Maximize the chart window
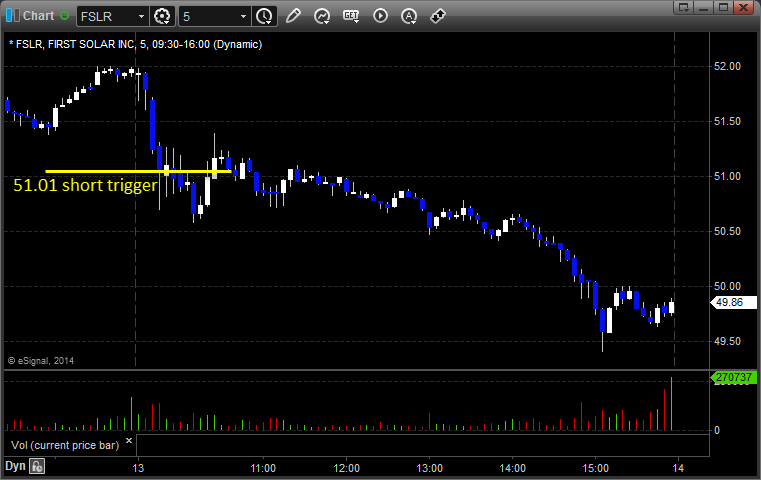 tap(723, 8)
